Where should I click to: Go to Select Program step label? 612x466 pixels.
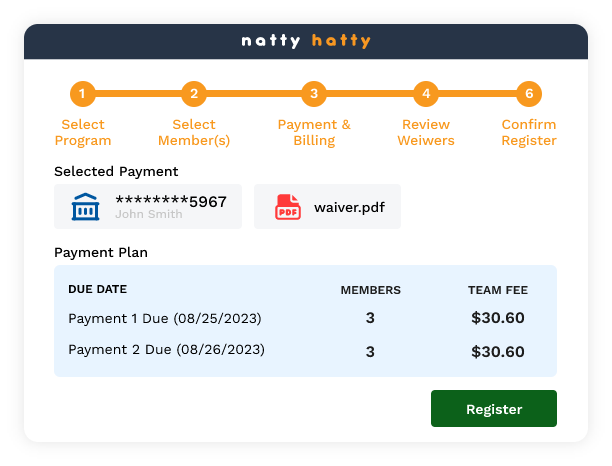[x=82, y=133]
